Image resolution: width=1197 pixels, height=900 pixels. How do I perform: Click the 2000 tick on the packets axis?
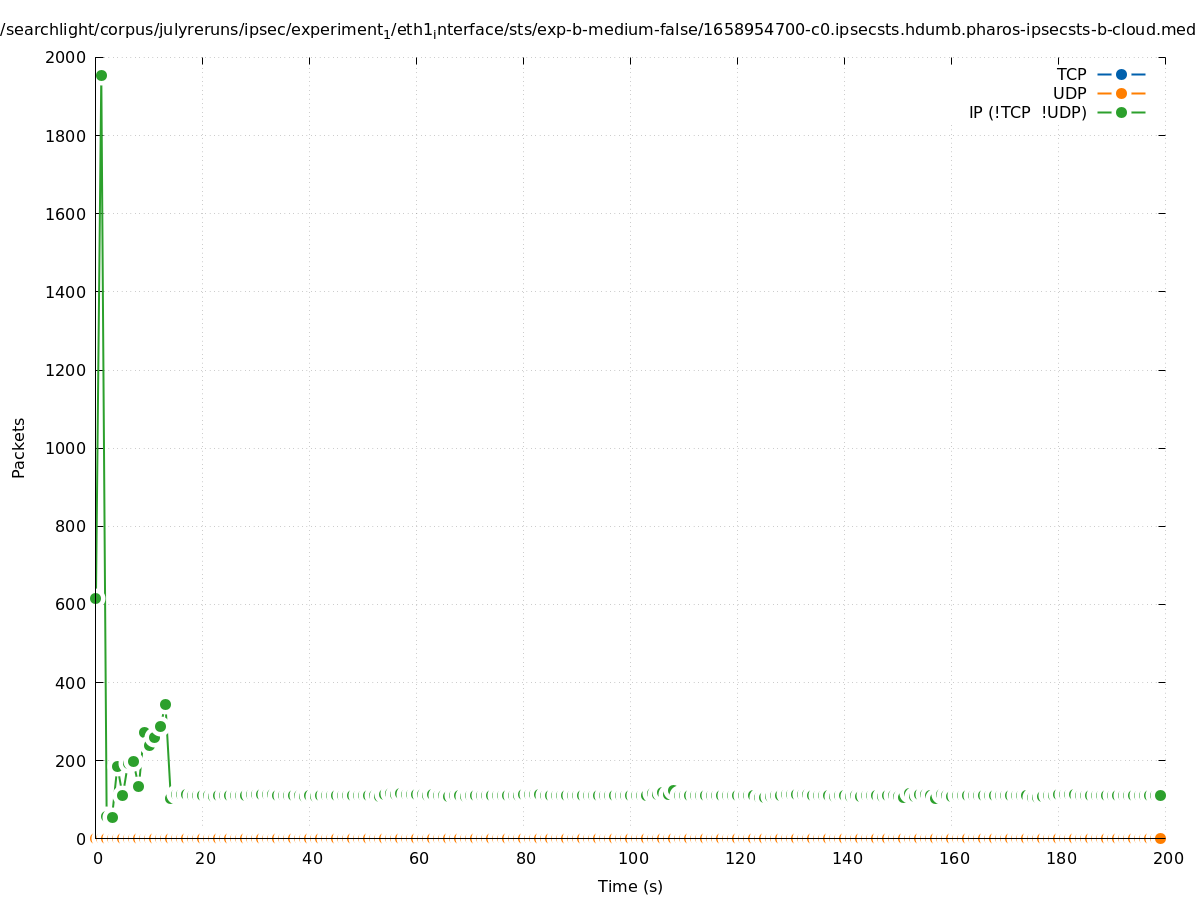pos(66,57)
